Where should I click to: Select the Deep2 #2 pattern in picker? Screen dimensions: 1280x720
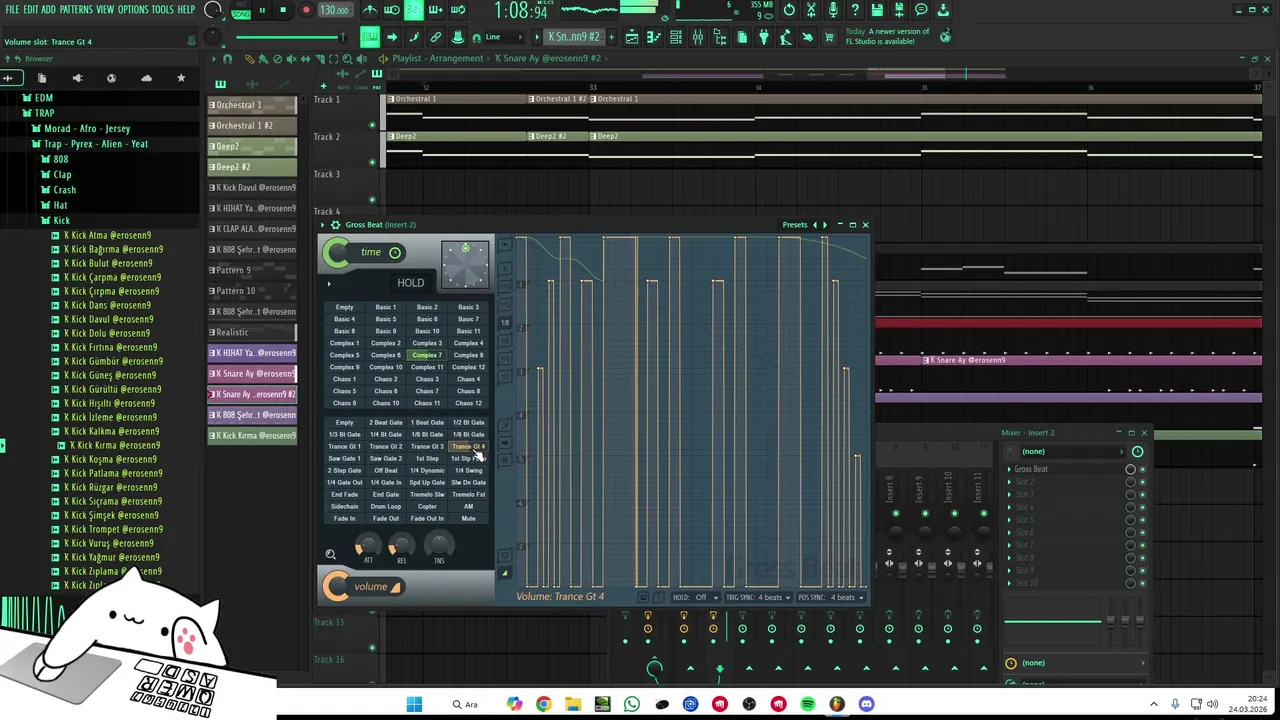(252, 167)
